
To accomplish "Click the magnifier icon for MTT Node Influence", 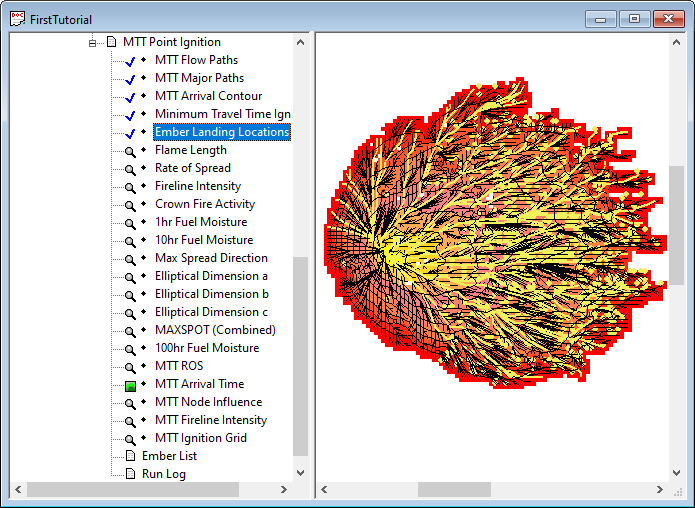I will [x=129, y=403].
